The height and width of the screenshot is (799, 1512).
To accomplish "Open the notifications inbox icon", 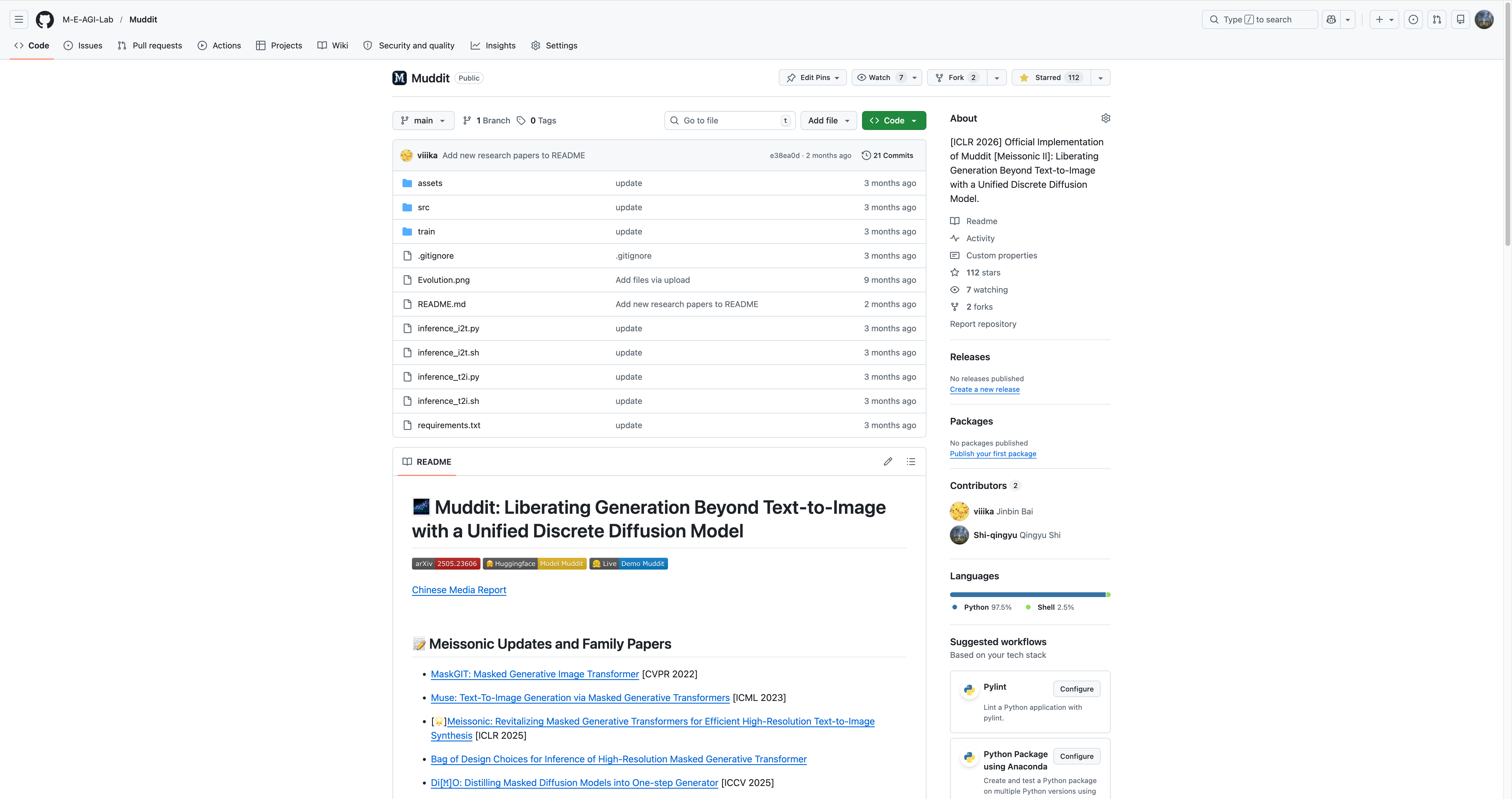I will pos(1460,19).
